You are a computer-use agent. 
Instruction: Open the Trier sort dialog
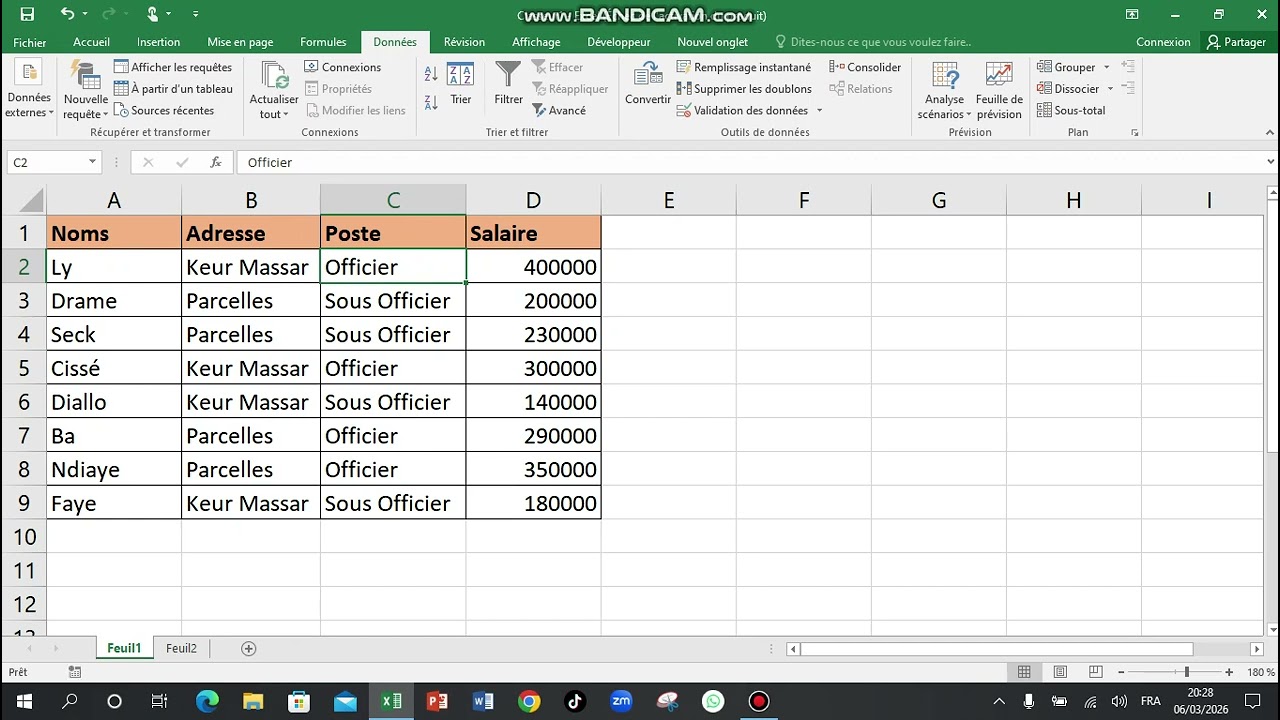coord(461,84)
